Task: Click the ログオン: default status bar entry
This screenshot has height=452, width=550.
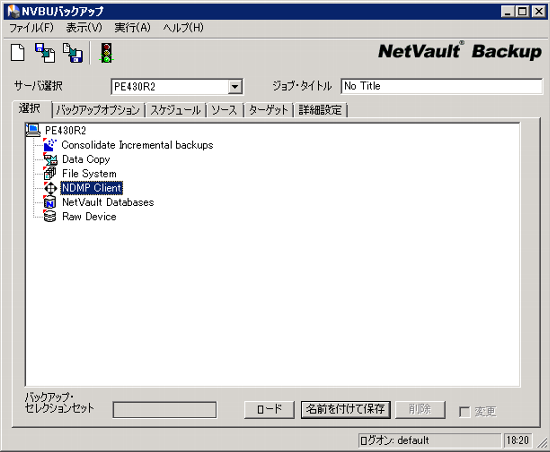Action: click(429, 440)
